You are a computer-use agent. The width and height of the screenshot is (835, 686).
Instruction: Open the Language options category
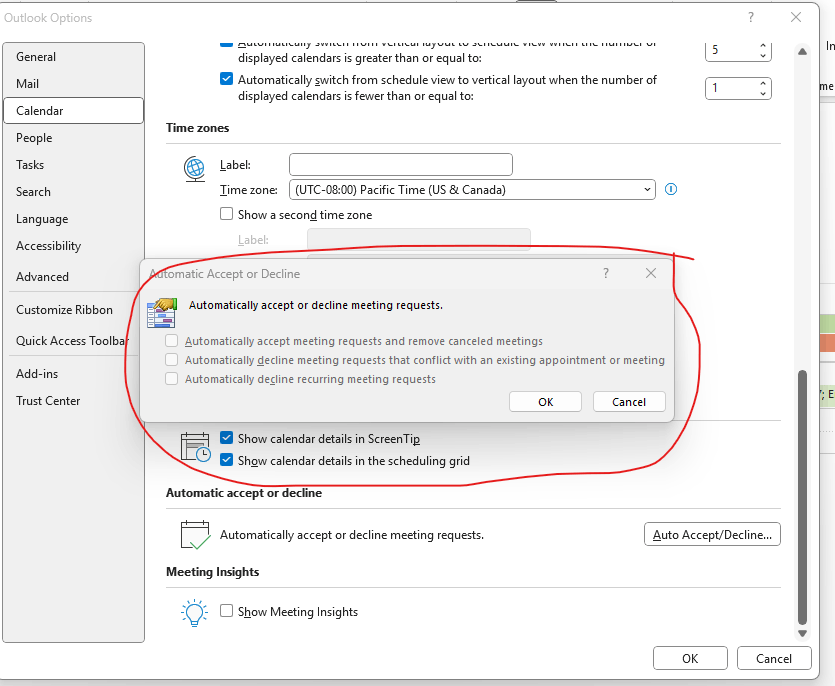[x=73, y=219]
